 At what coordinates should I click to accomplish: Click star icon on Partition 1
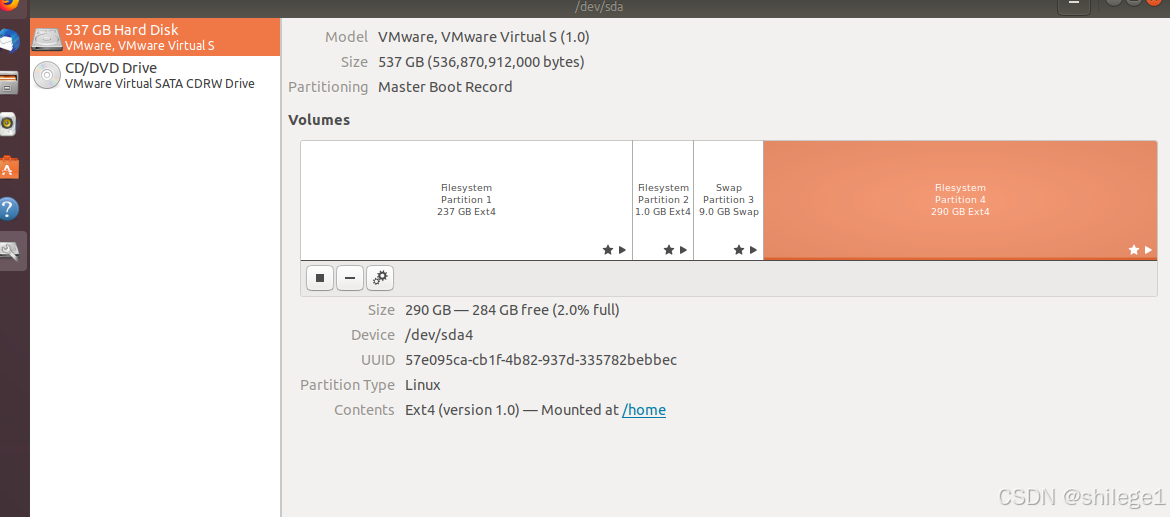coord(608,250)
